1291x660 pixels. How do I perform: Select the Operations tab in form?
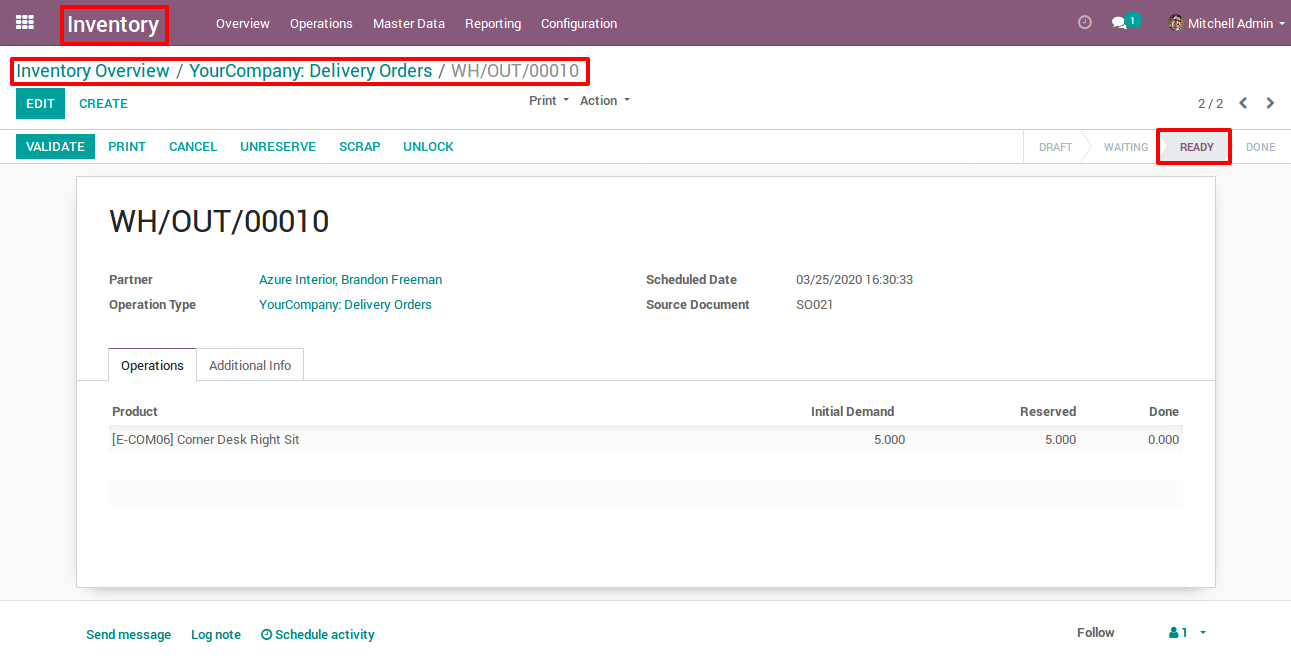click(152, 365)
